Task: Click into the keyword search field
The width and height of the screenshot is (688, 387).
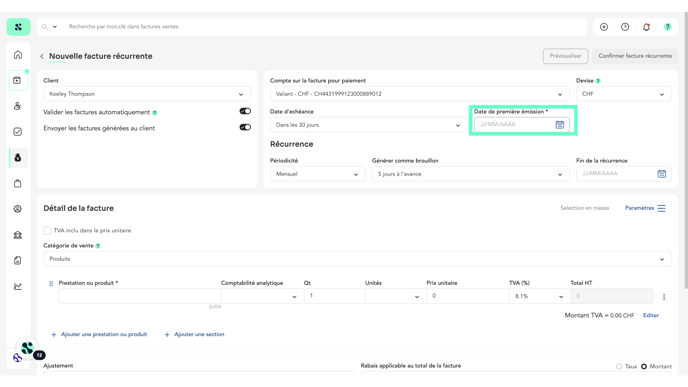Action: click(x=325, y=27)
